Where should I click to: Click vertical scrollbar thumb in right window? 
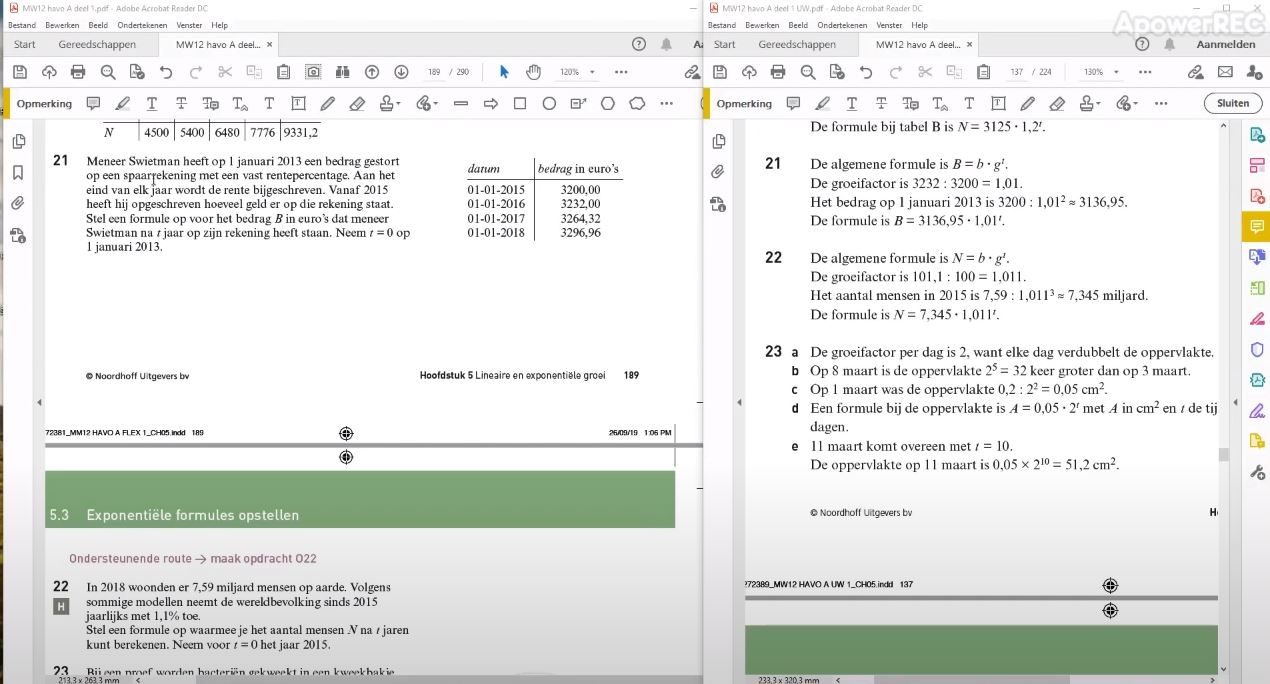1223,454
